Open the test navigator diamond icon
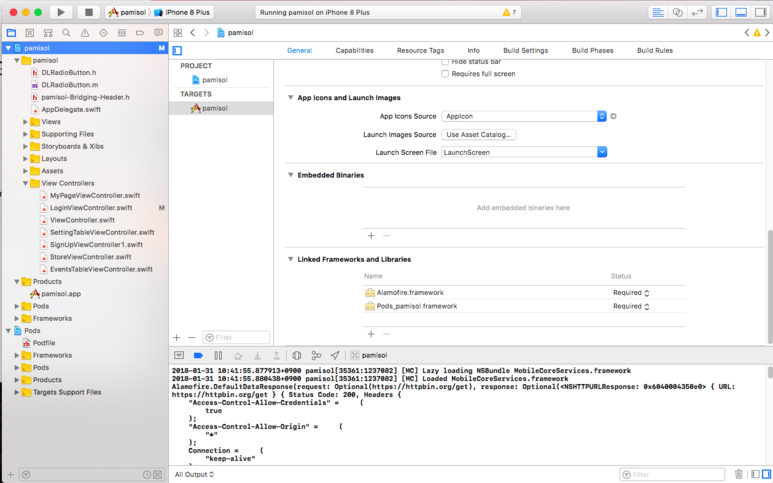This screenshot has width=773, height=483. pyautogui.click(x=103, y=33)
